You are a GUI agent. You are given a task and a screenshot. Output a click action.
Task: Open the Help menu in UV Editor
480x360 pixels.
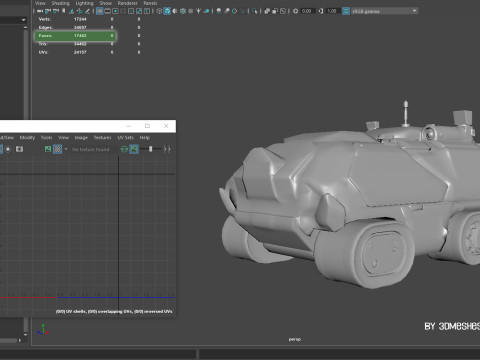click(145, 138)
